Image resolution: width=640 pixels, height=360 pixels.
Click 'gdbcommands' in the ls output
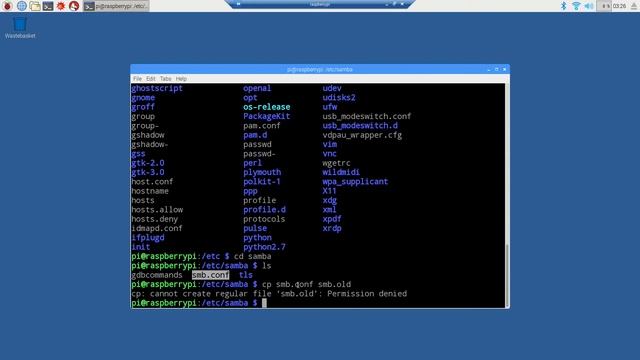(x=157, y=275)
